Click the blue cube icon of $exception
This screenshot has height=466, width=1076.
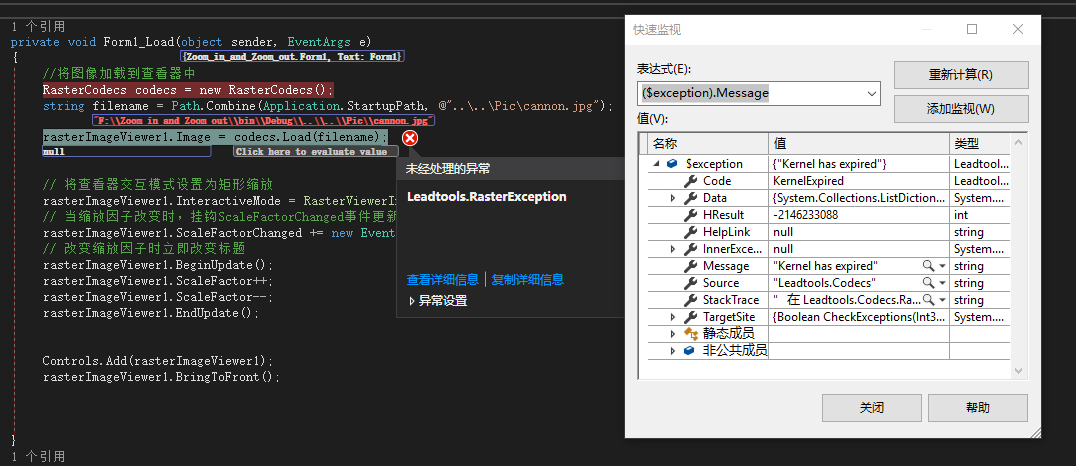point(672,164)
